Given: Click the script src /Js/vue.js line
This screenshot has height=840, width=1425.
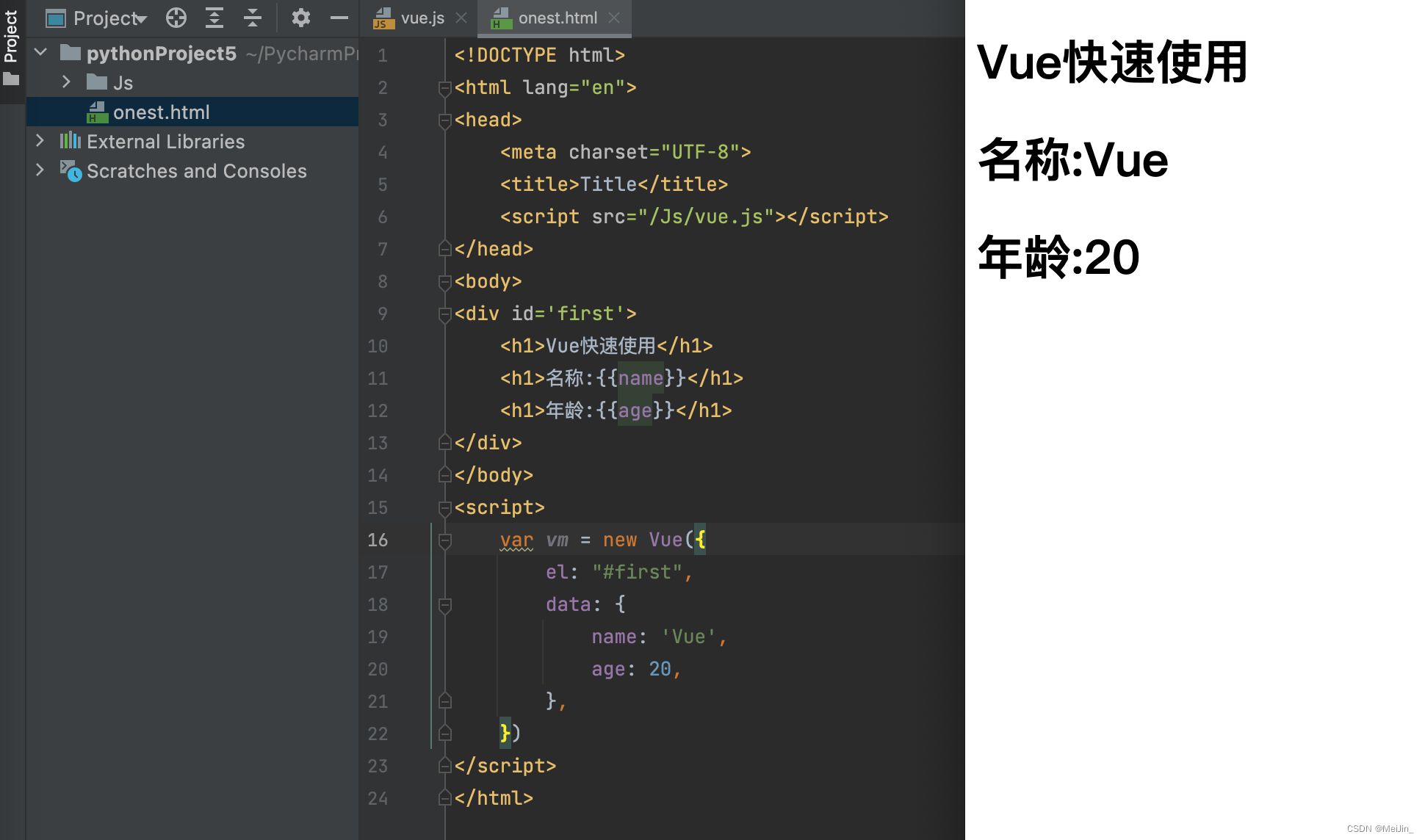Looking at the screenshot, I should [x=694, y=217].
